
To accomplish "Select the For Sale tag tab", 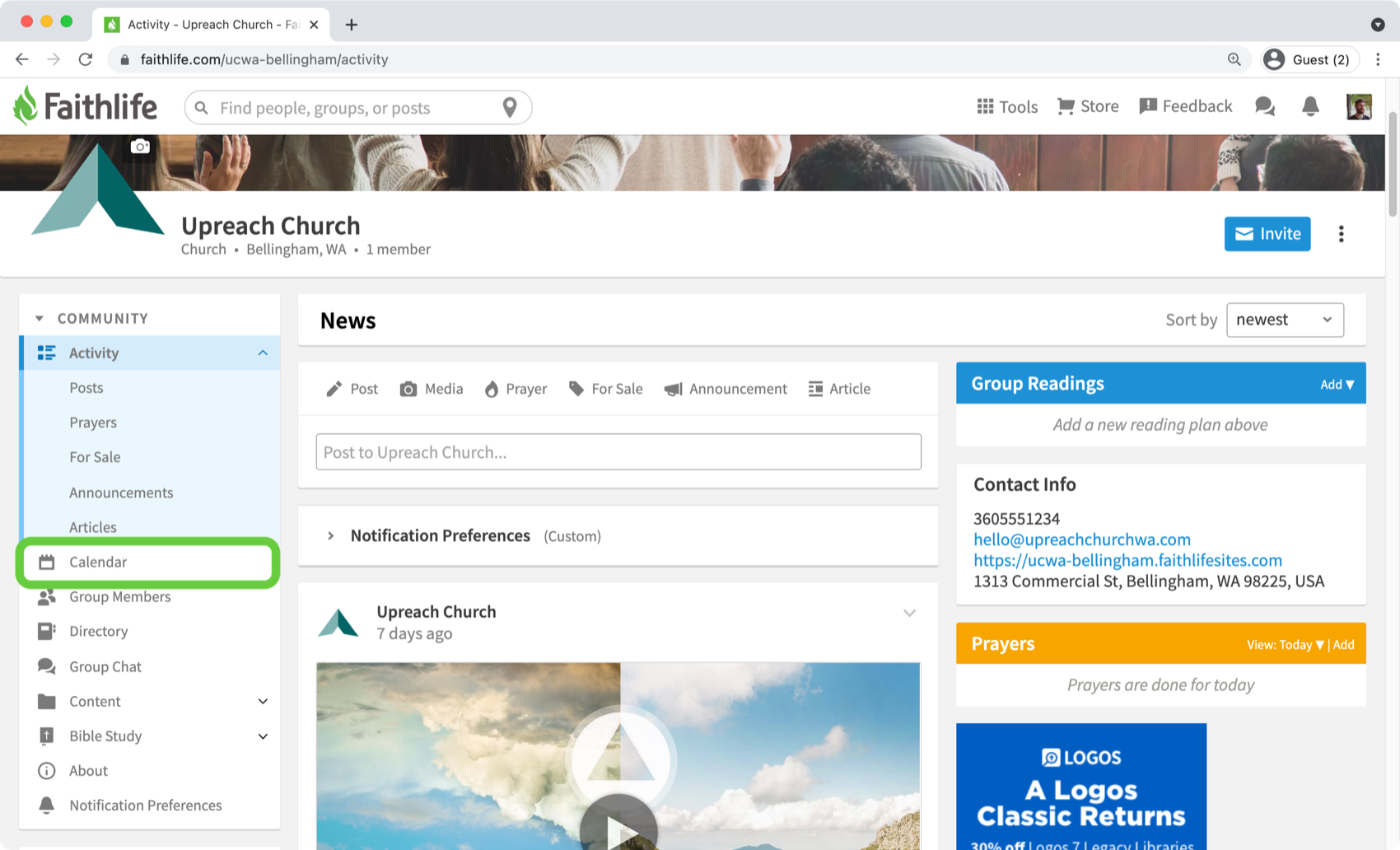I will (x=605, y=389).
